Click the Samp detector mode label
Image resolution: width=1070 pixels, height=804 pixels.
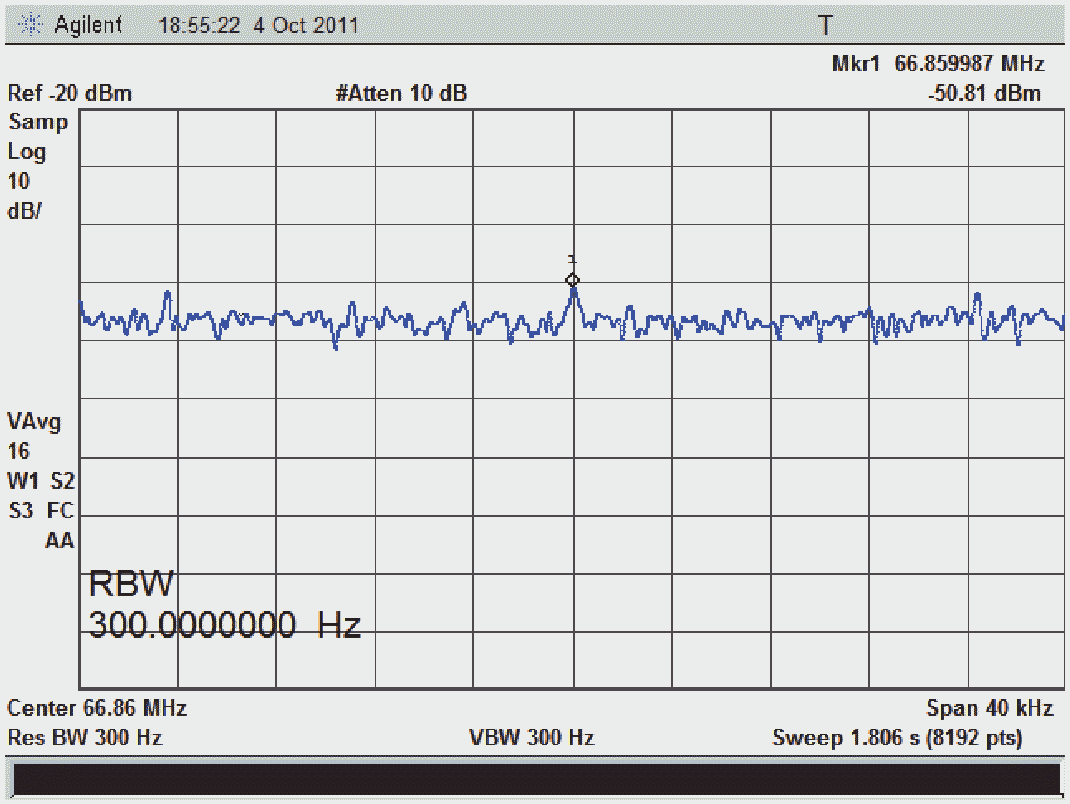38,123
